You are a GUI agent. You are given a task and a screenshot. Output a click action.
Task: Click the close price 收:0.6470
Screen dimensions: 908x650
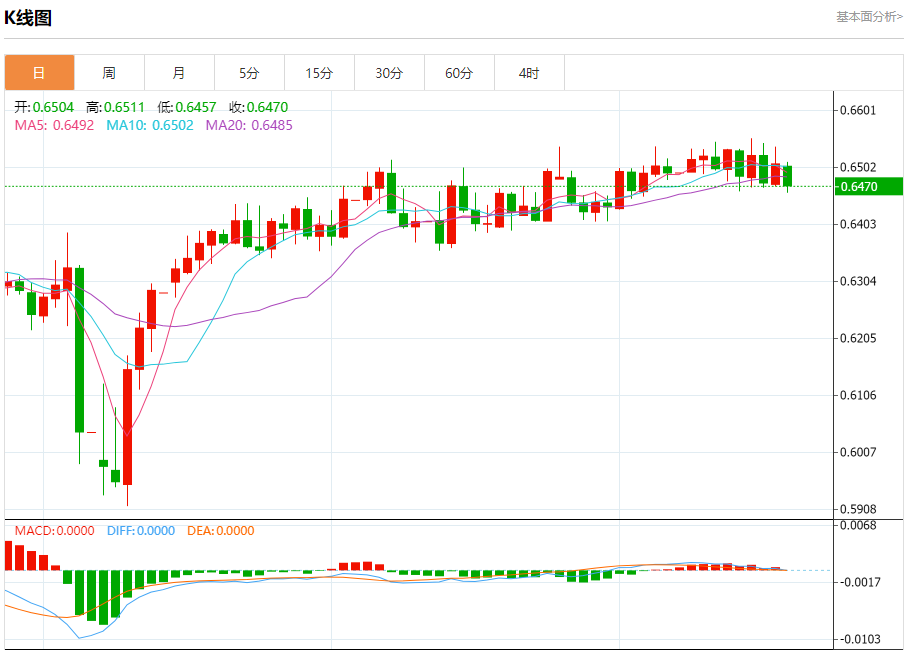[258, 107]
